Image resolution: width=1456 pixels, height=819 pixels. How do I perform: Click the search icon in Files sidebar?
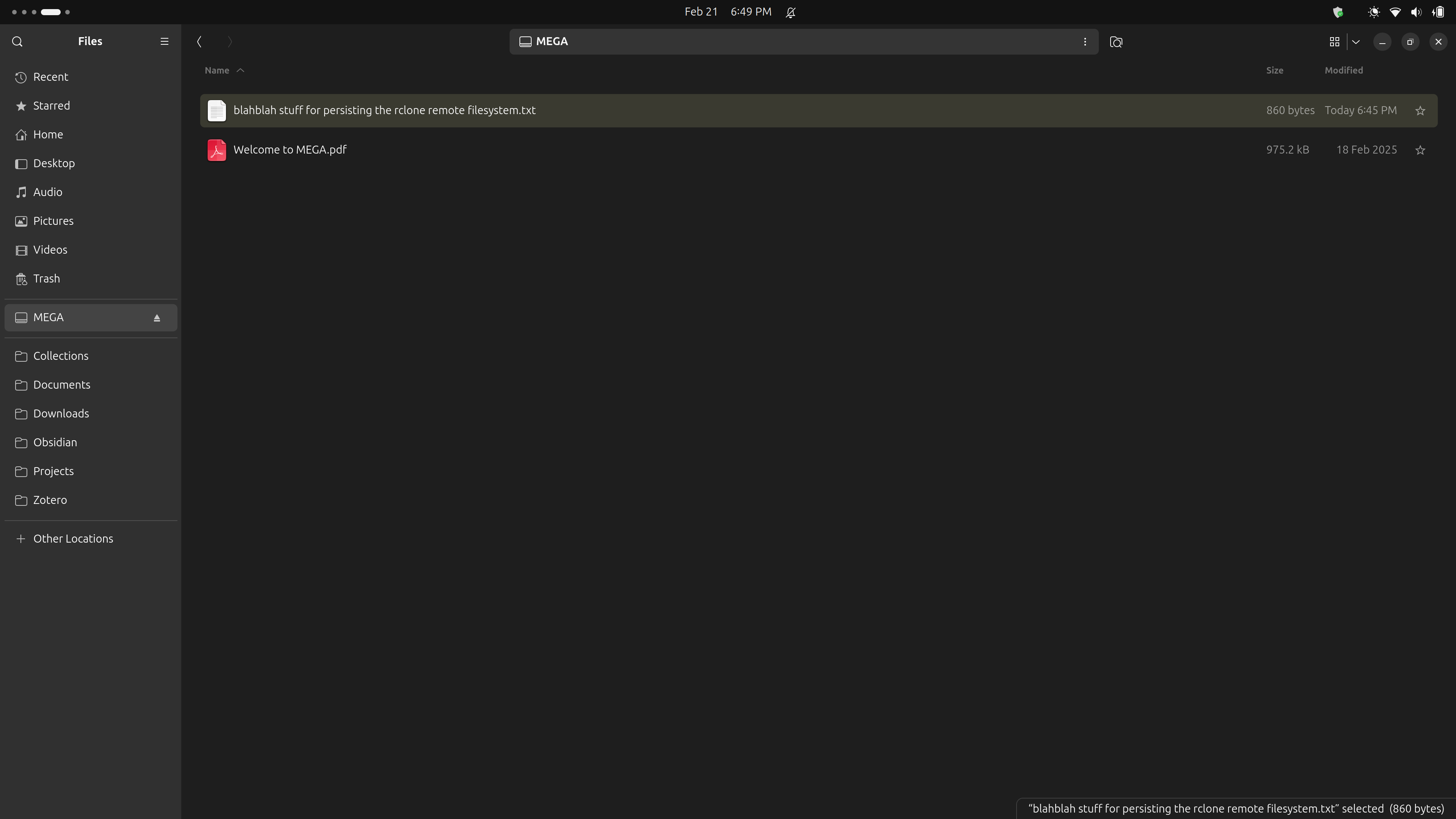(17, 41)
